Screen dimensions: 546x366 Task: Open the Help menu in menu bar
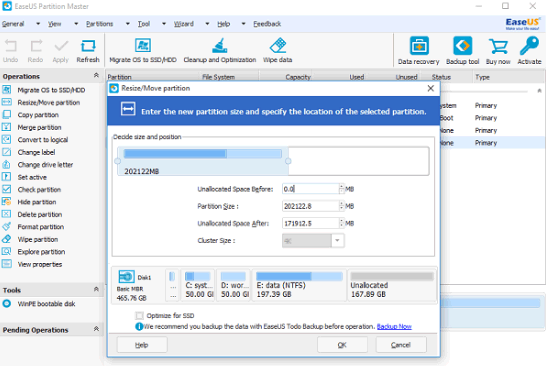point(224,24)
